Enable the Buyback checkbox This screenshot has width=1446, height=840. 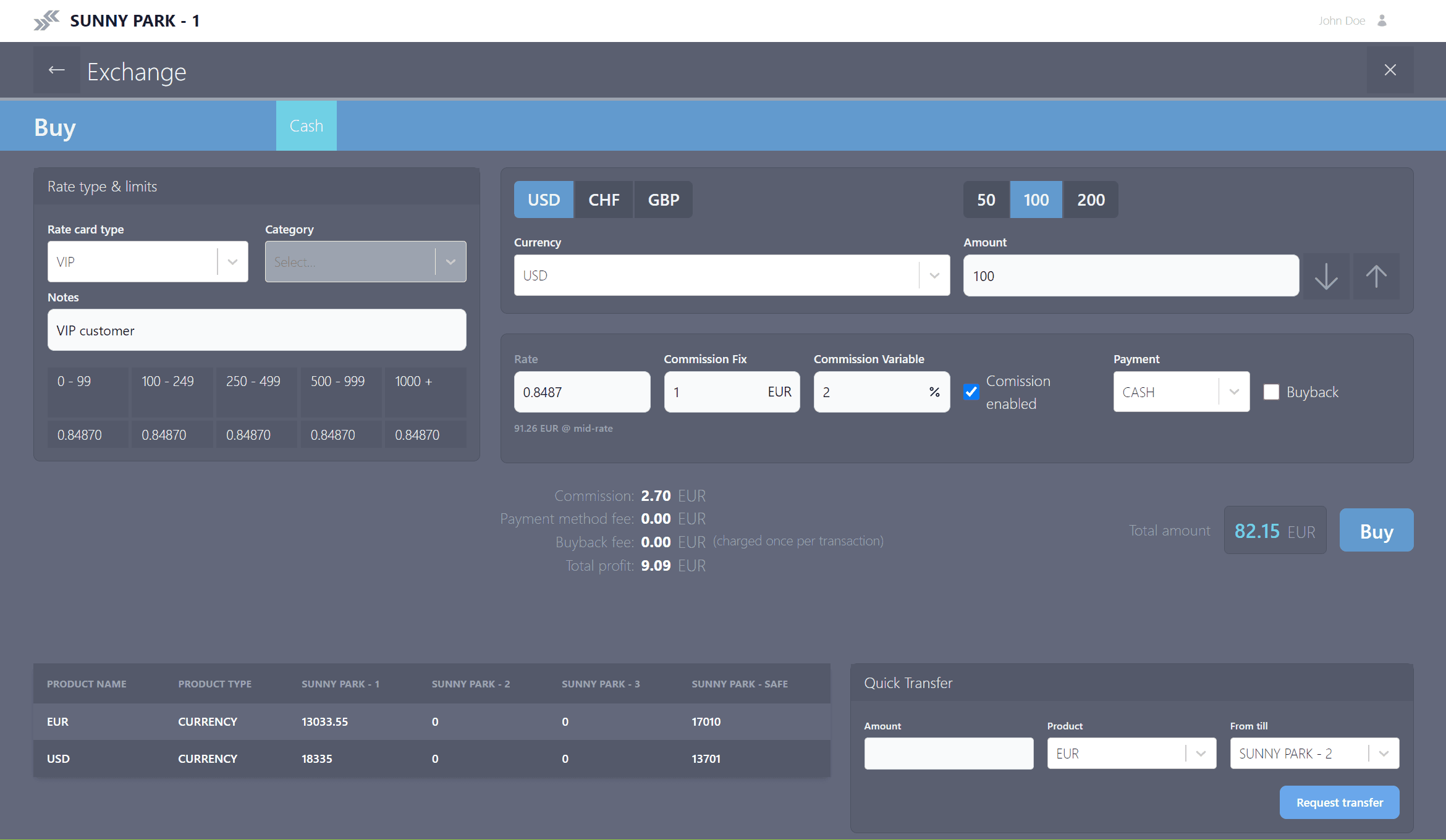click(1271, 392)
